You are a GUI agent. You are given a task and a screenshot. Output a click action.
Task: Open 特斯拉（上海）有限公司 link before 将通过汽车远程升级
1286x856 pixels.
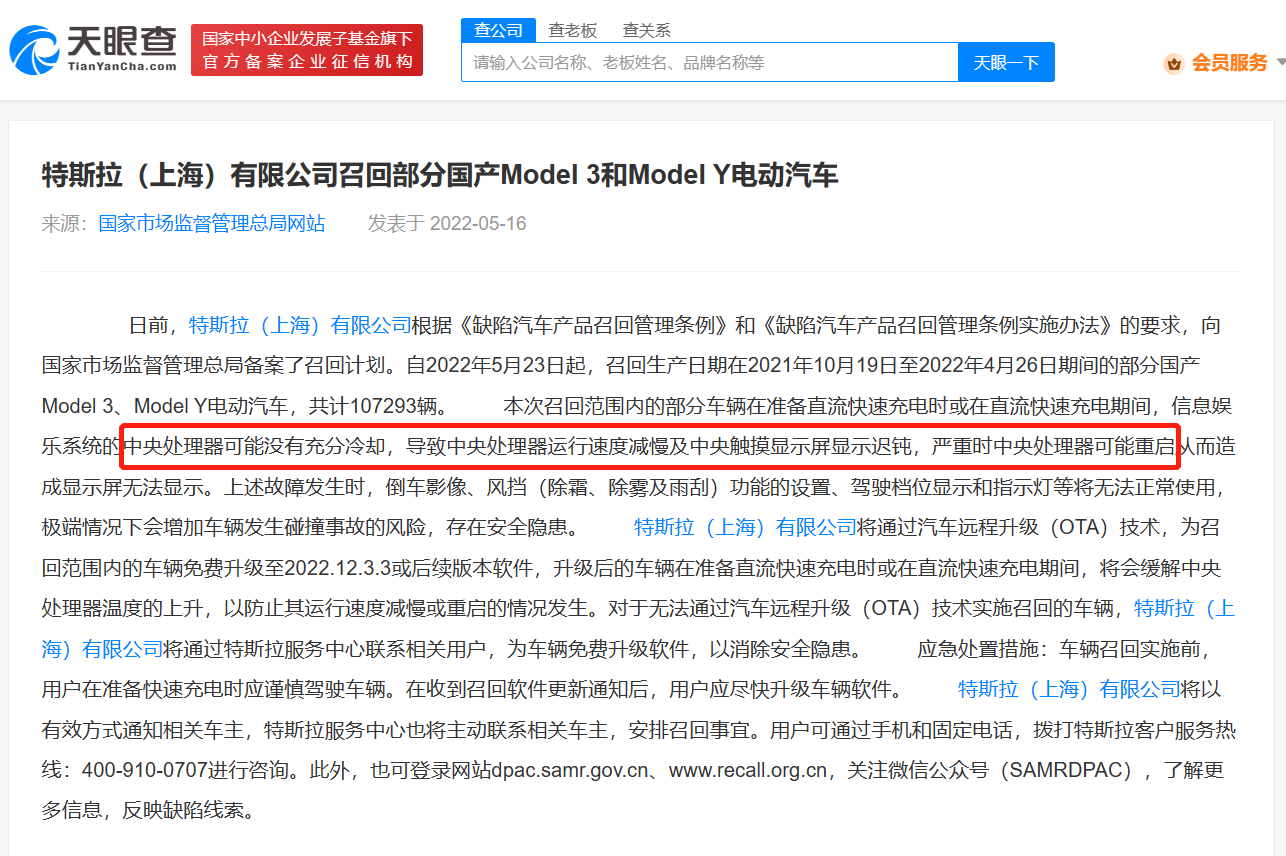coord(745,527)
